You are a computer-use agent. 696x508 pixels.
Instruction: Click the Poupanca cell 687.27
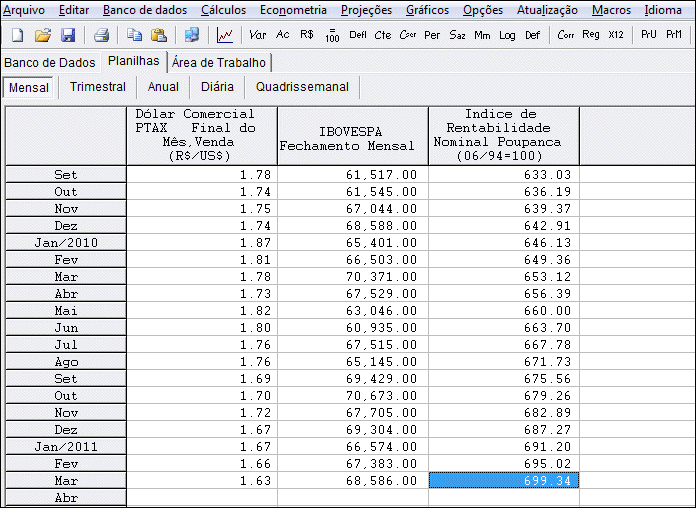[x=504, y=429]
